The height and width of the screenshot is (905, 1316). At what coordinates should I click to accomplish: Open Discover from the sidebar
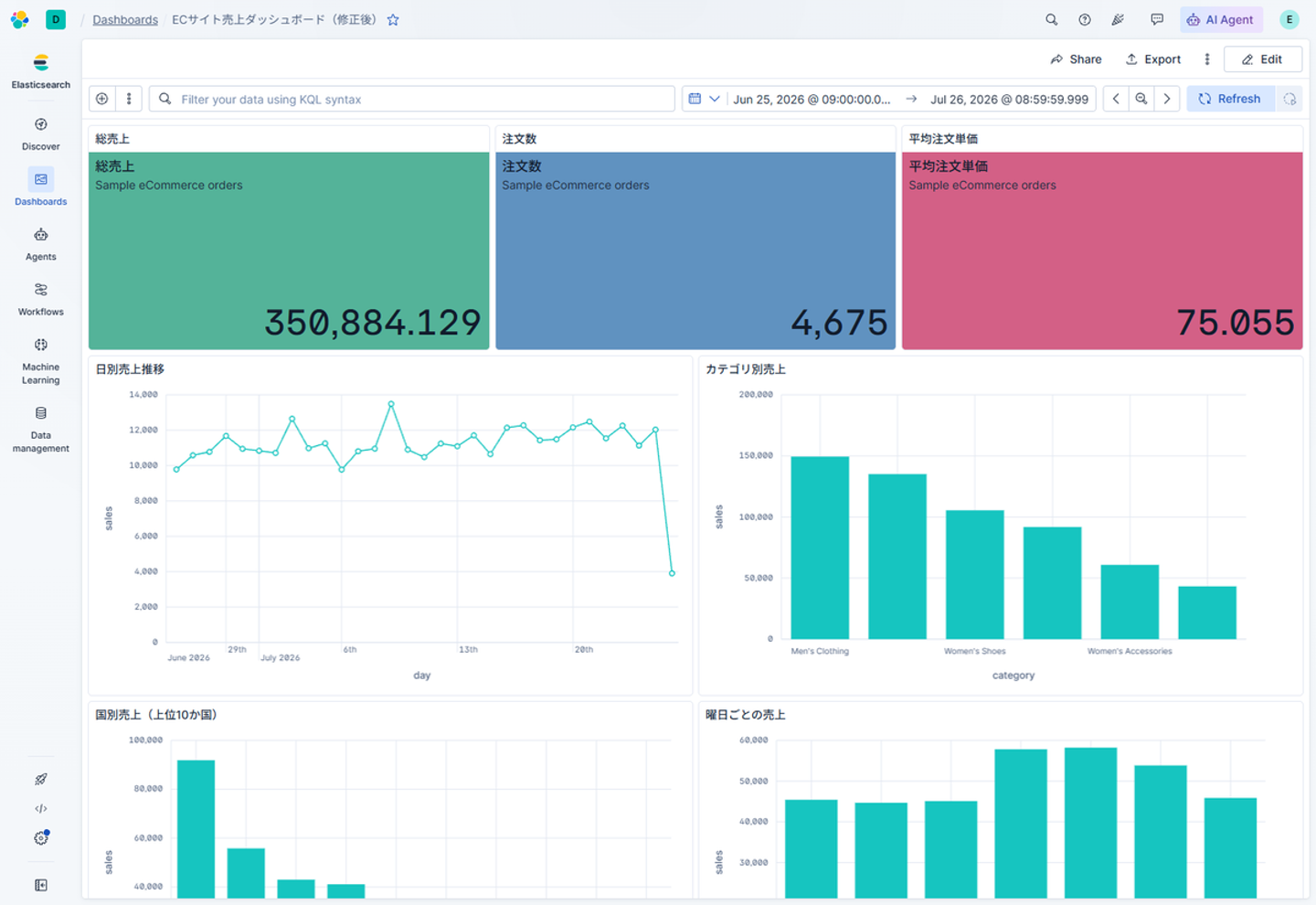click(x=41, y=133)
